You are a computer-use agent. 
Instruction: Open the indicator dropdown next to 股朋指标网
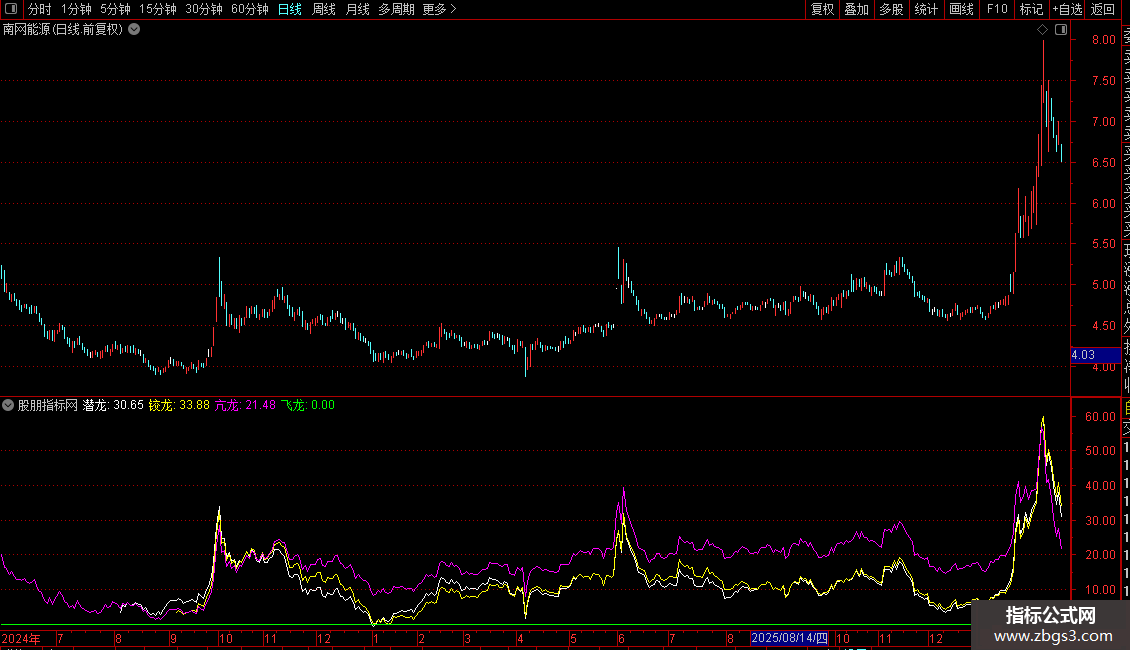click(x=8, y=405)
